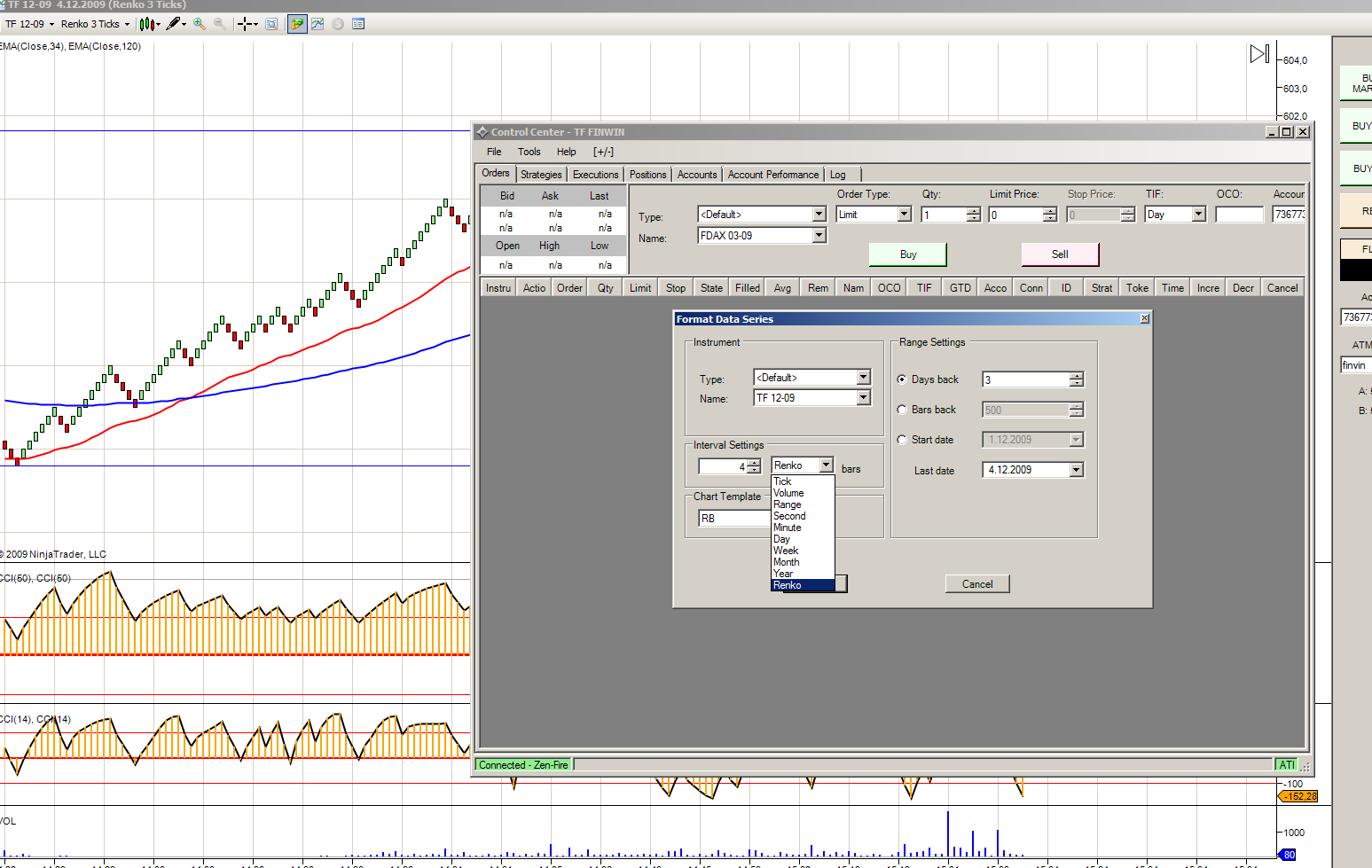Switch to the Account Performance tab
This screenshot has width=1372, height=868.
(x=772, y=175)
